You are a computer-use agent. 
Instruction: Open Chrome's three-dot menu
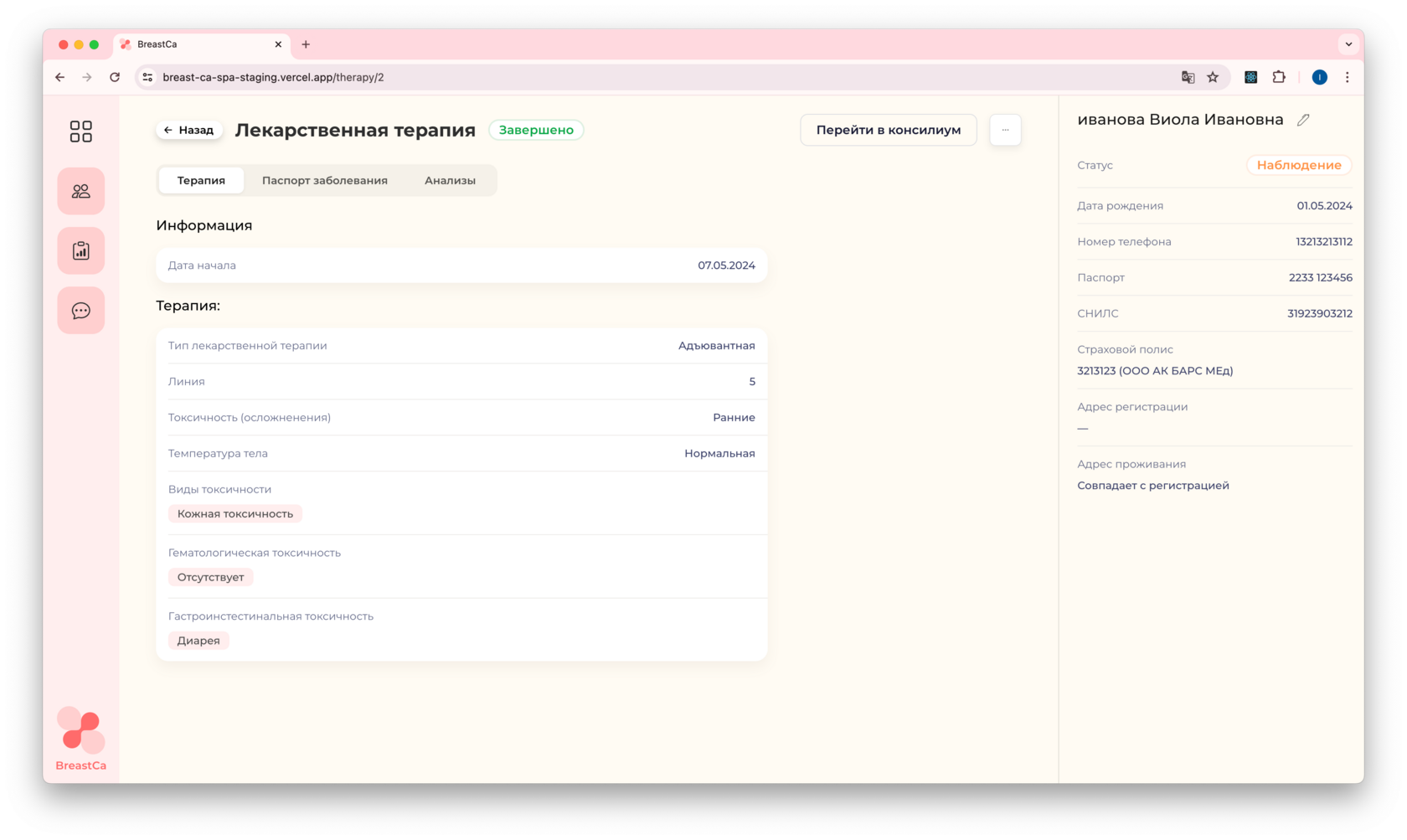click(x=1347, y=77)
